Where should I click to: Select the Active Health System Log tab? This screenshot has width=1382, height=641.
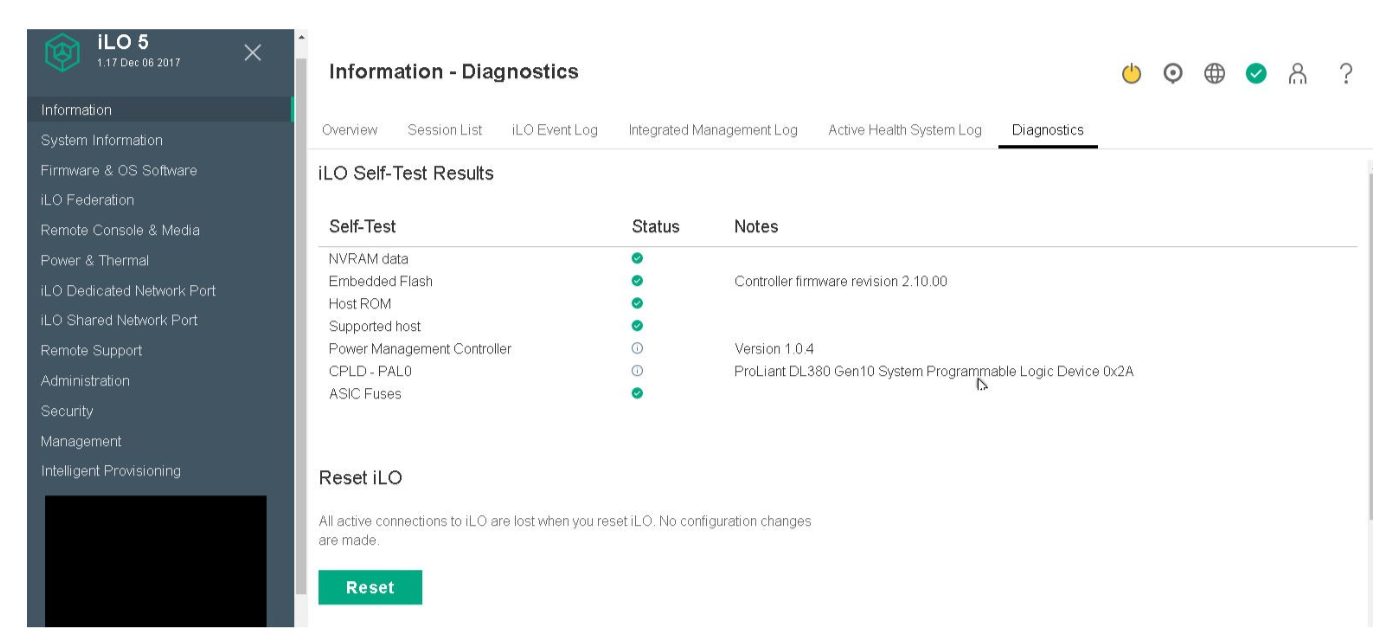(904, 130)
